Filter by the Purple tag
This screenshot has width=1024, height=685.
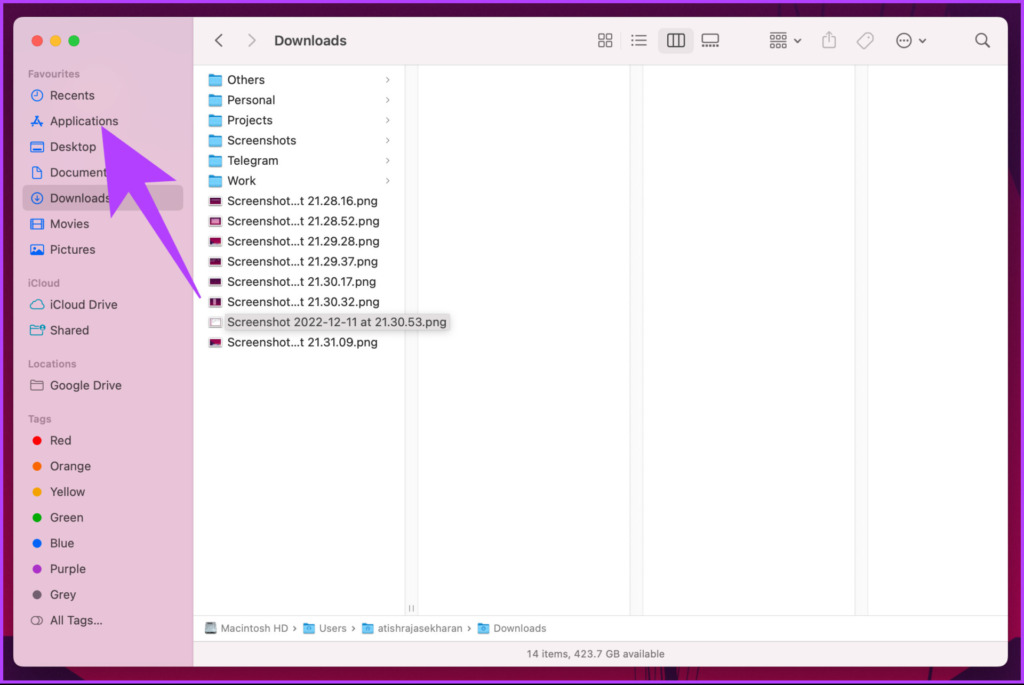(103, 569)
